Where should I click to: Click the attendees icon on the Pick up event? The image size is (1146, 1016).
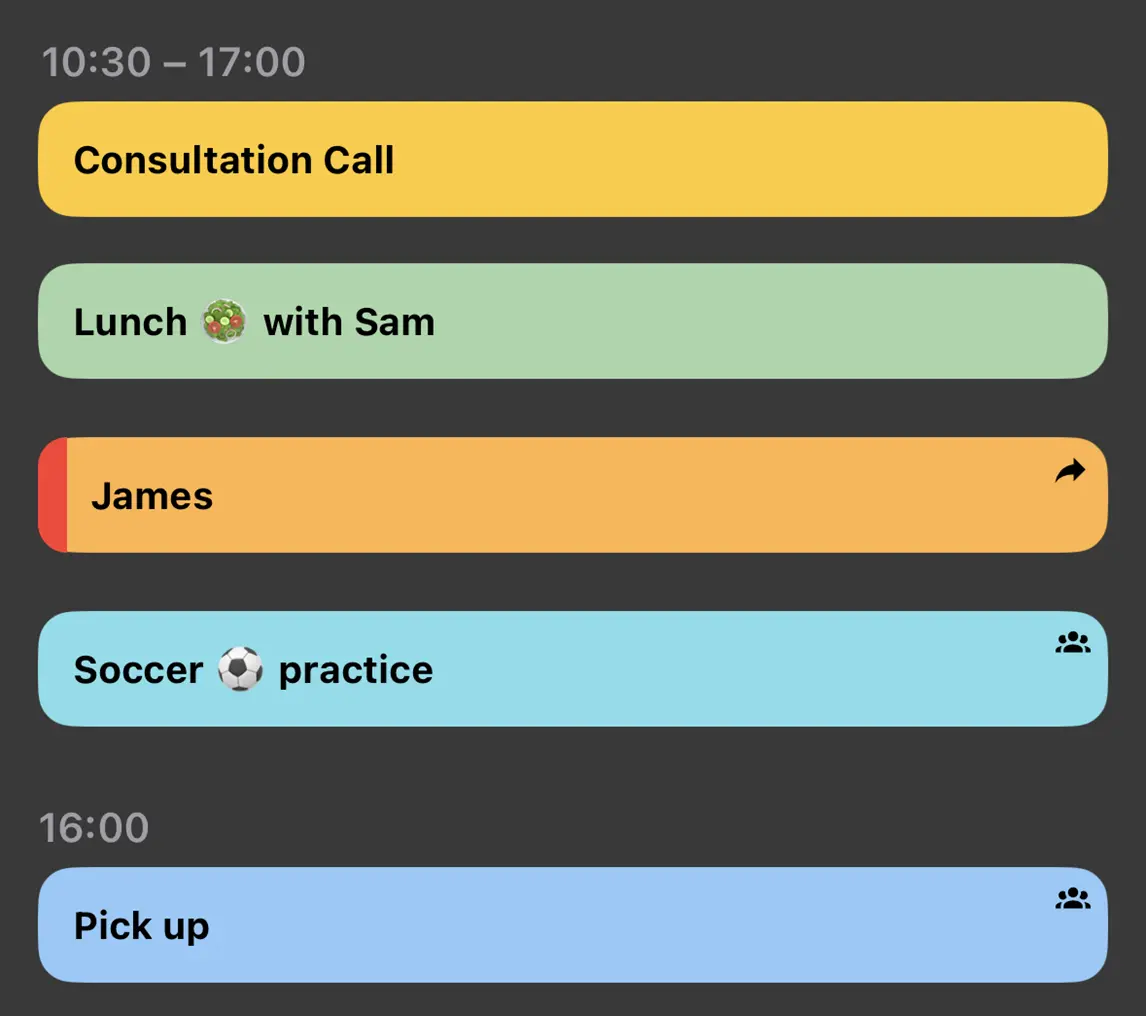pyautogui.click(x=1071, y=898)
